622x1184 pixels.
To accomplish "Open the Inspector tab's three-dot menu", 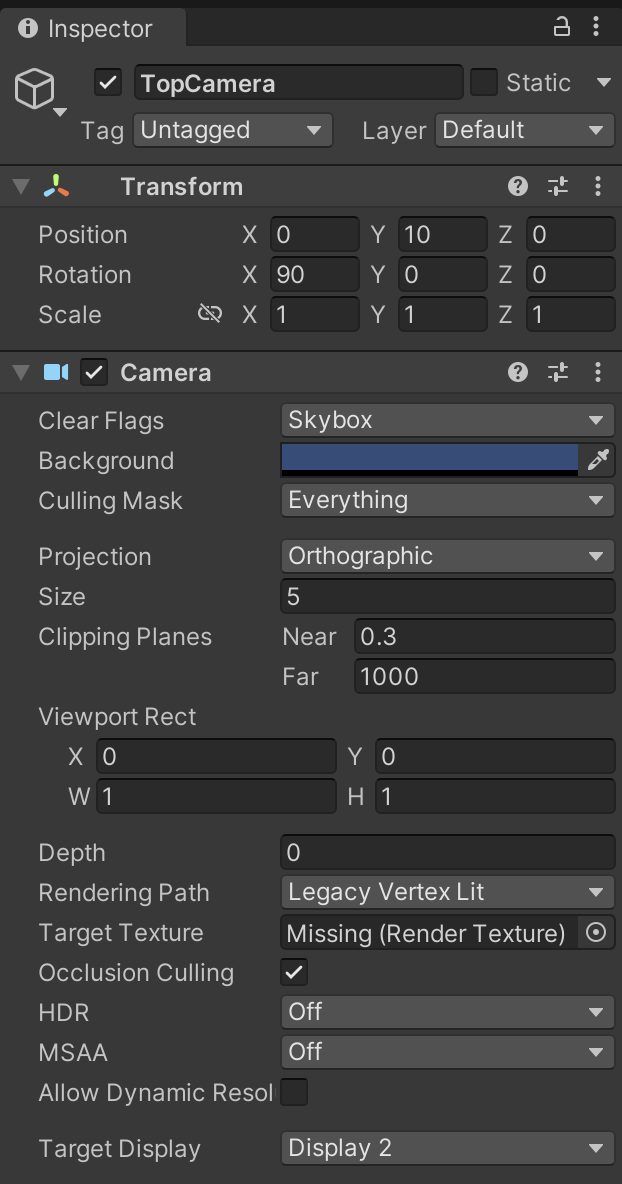I will coord(596,27).
